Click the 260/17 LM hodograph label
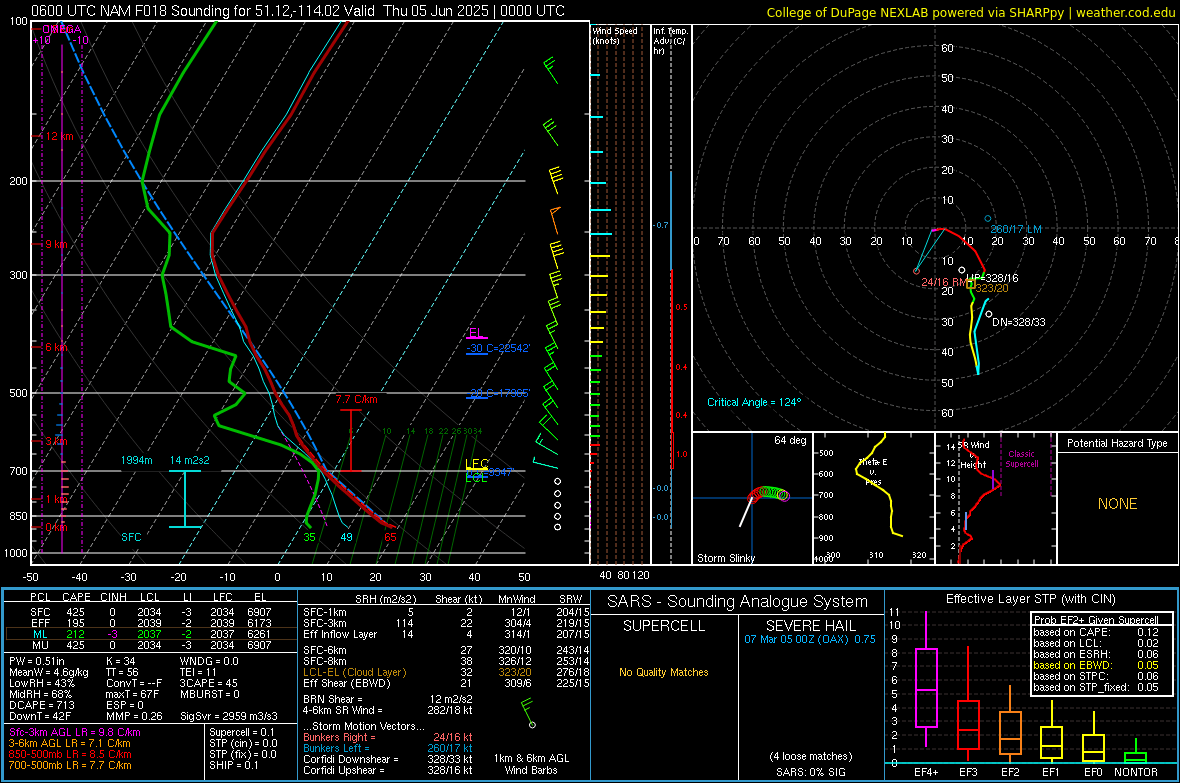This screenshot has width=1180, height=783. [1016, 229]
